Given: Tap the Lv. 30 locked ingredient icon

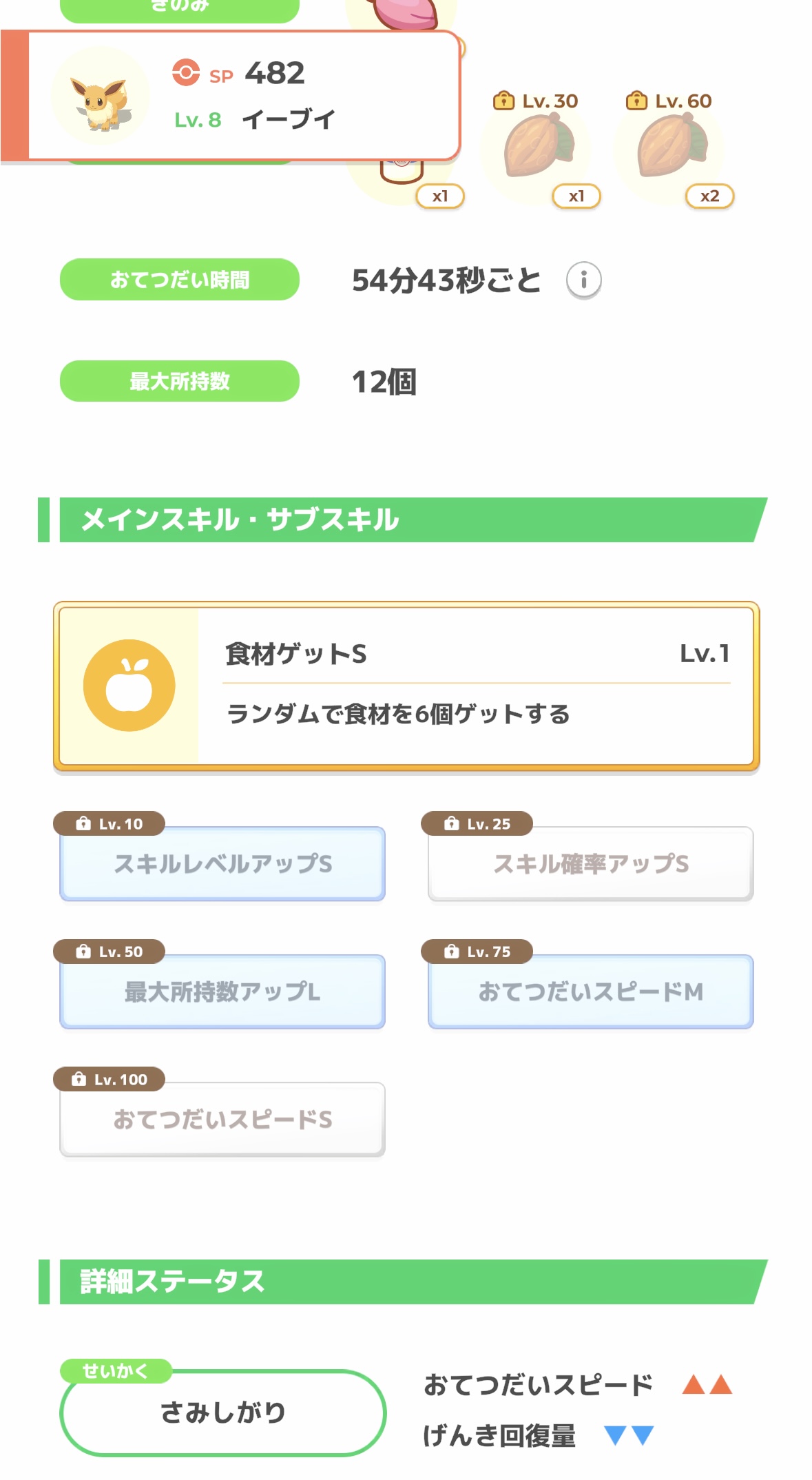Looking at the screenshot, I should pyautogui.click(x=537, y=146).
